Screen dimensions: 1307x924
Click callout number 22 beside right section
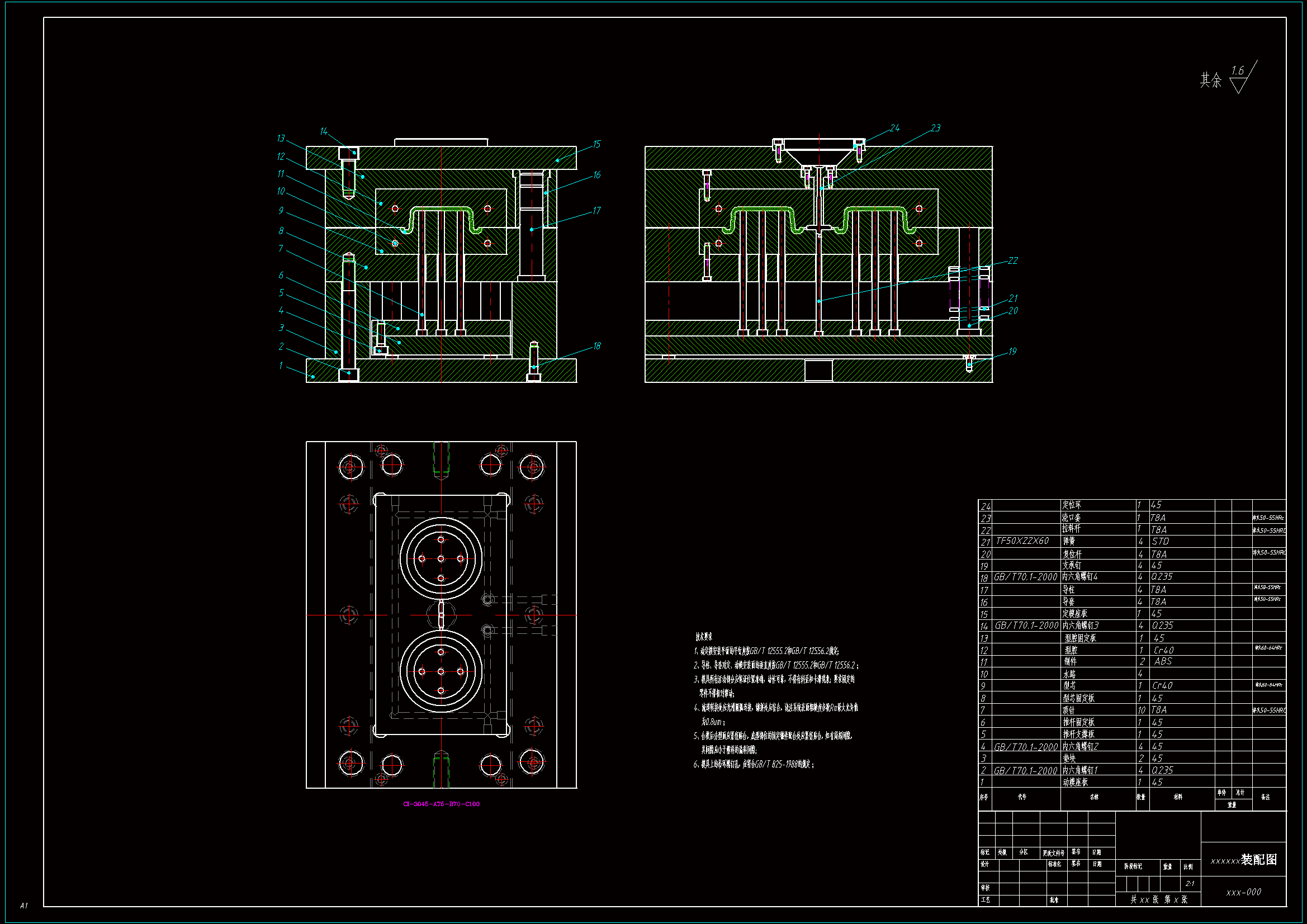coord(1013,260)
